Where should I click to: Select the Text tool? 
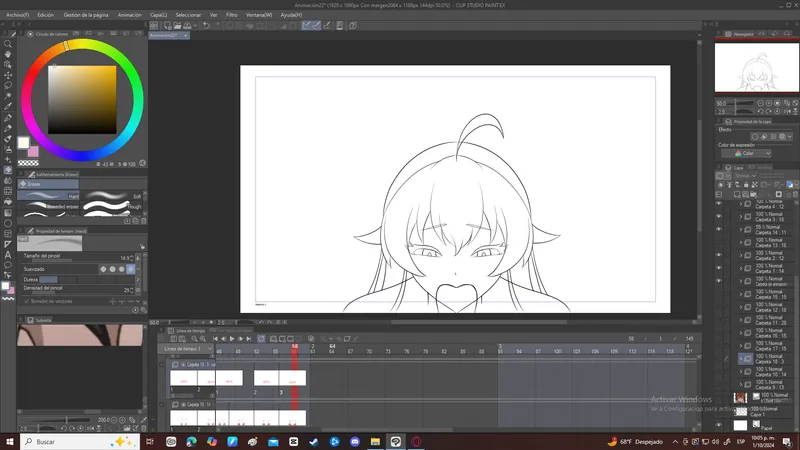coord(8,255)
